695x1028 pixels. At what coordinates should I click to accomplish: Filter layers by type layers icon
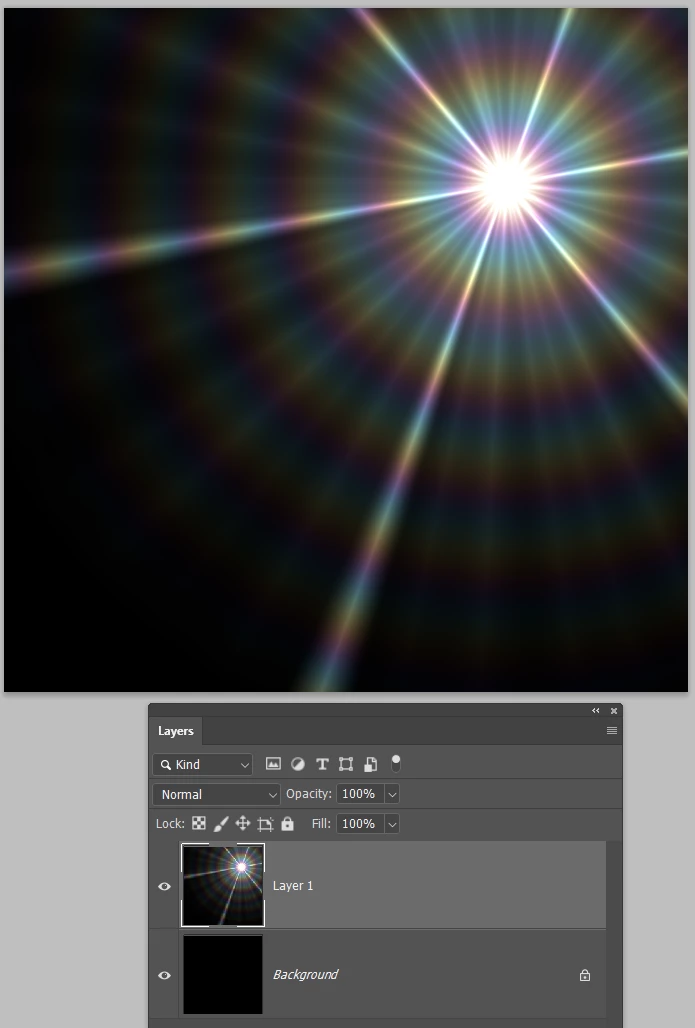[x=322, y=764]
